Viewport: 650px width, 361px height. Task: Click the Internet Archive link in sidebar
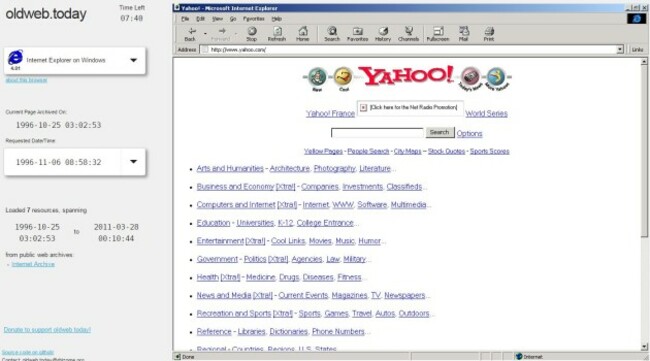point(33,264)
